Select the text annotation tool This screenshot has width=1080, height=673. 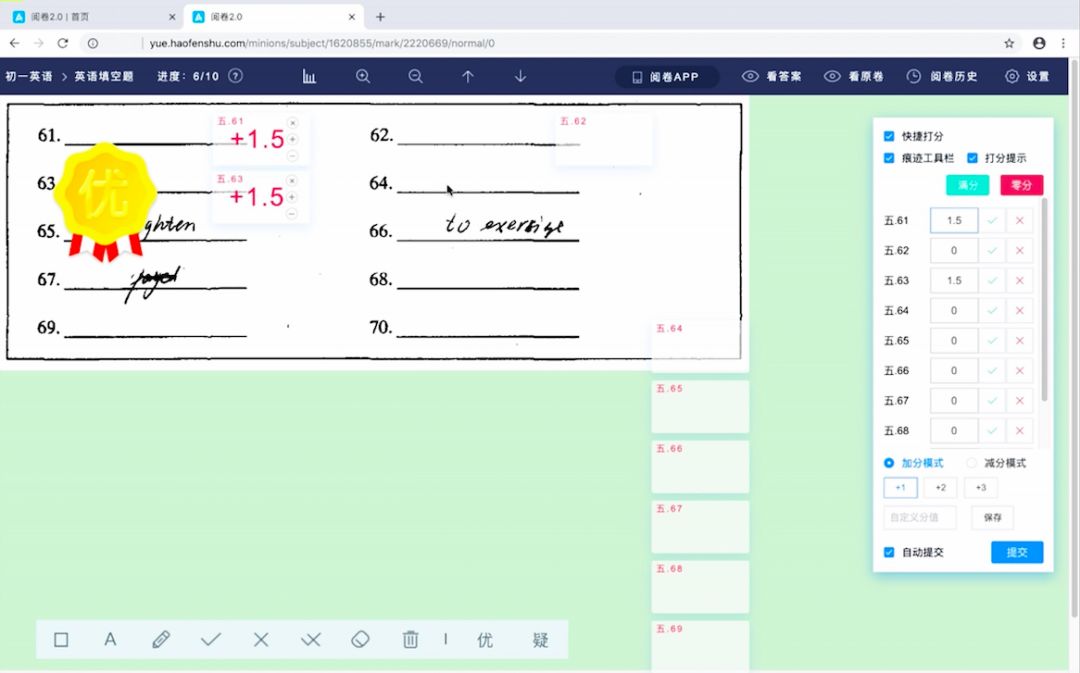click(110, 640)
